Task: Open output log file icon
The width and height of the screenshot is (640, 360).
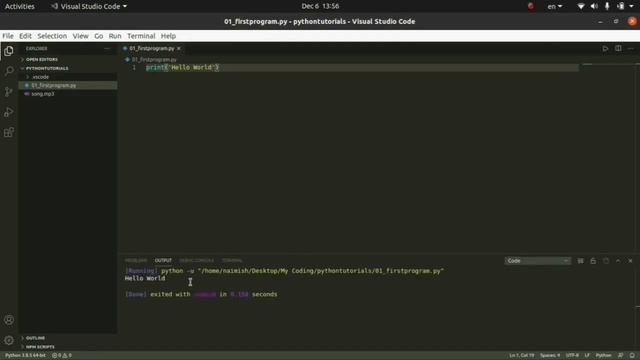Action: (606, 261)
